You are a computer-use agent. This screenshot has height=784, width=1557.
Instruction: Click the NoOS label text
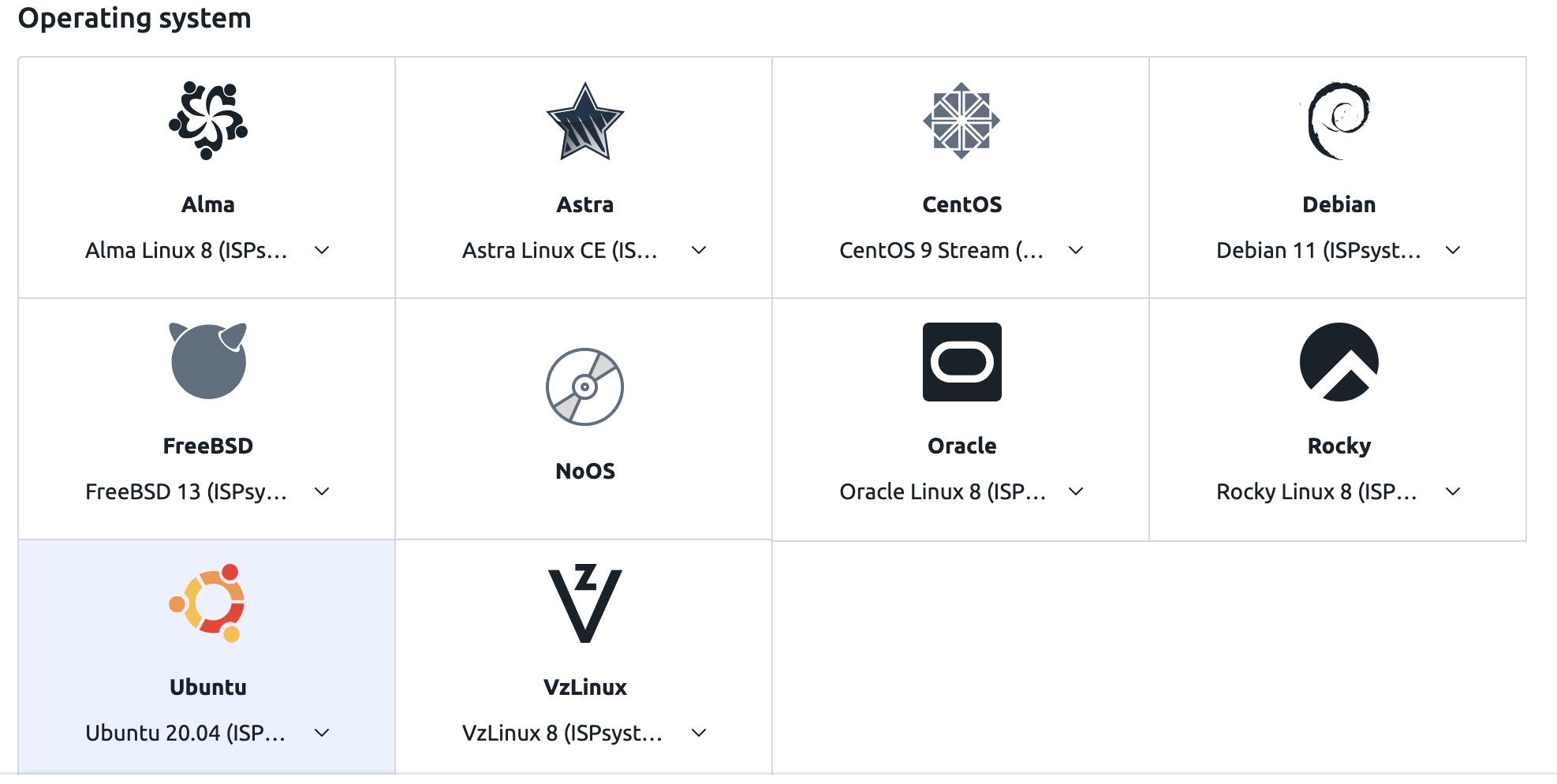(x=584, y=472)
